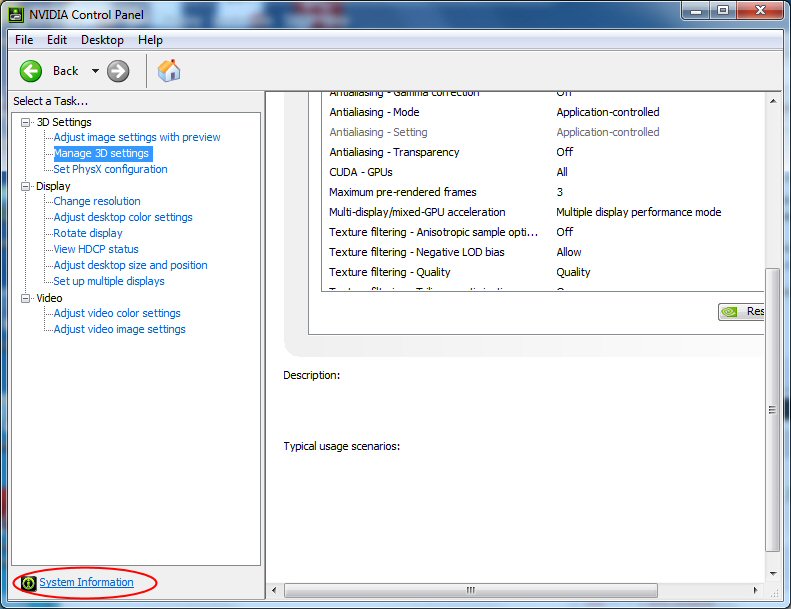Select Manage 3D settings

pyautogui.click(x=101, y=153)
